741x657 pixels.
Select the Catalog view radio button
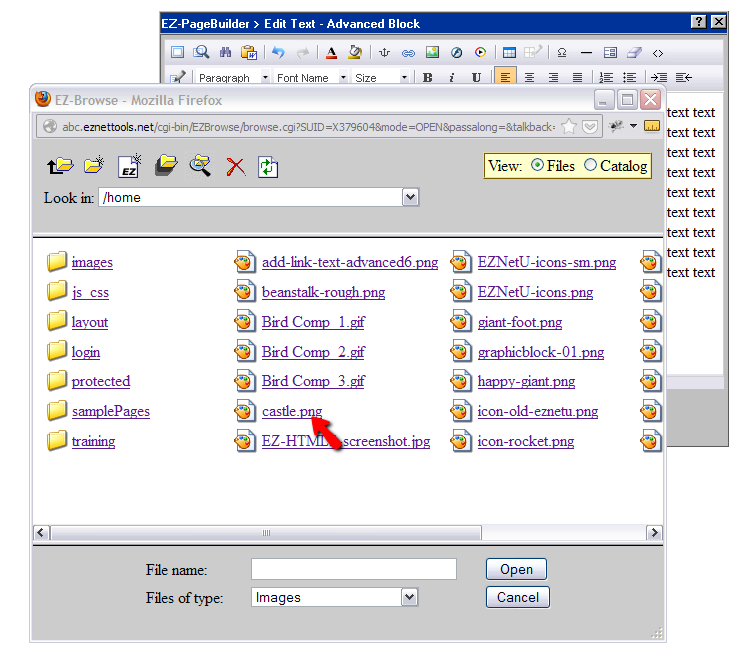pyautogui.click(x=590, y=166)
